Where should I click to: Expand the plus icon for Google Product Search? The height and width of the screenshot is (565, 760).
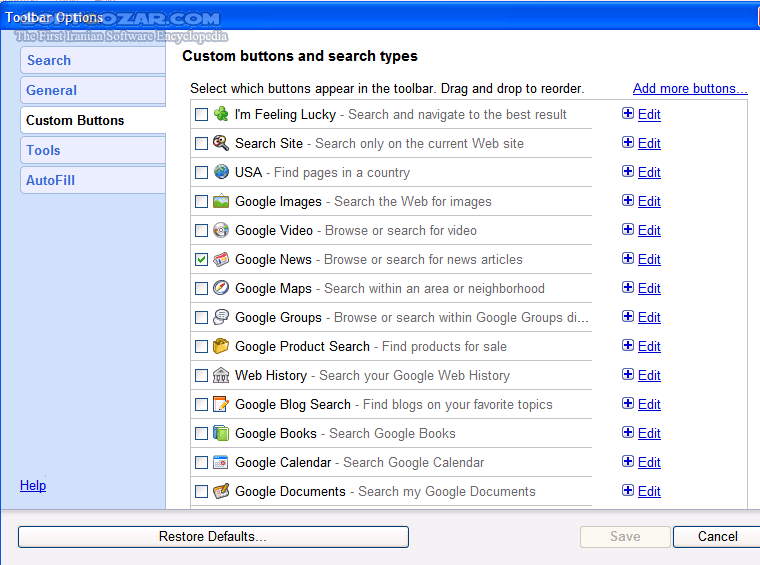coord(628,345)
